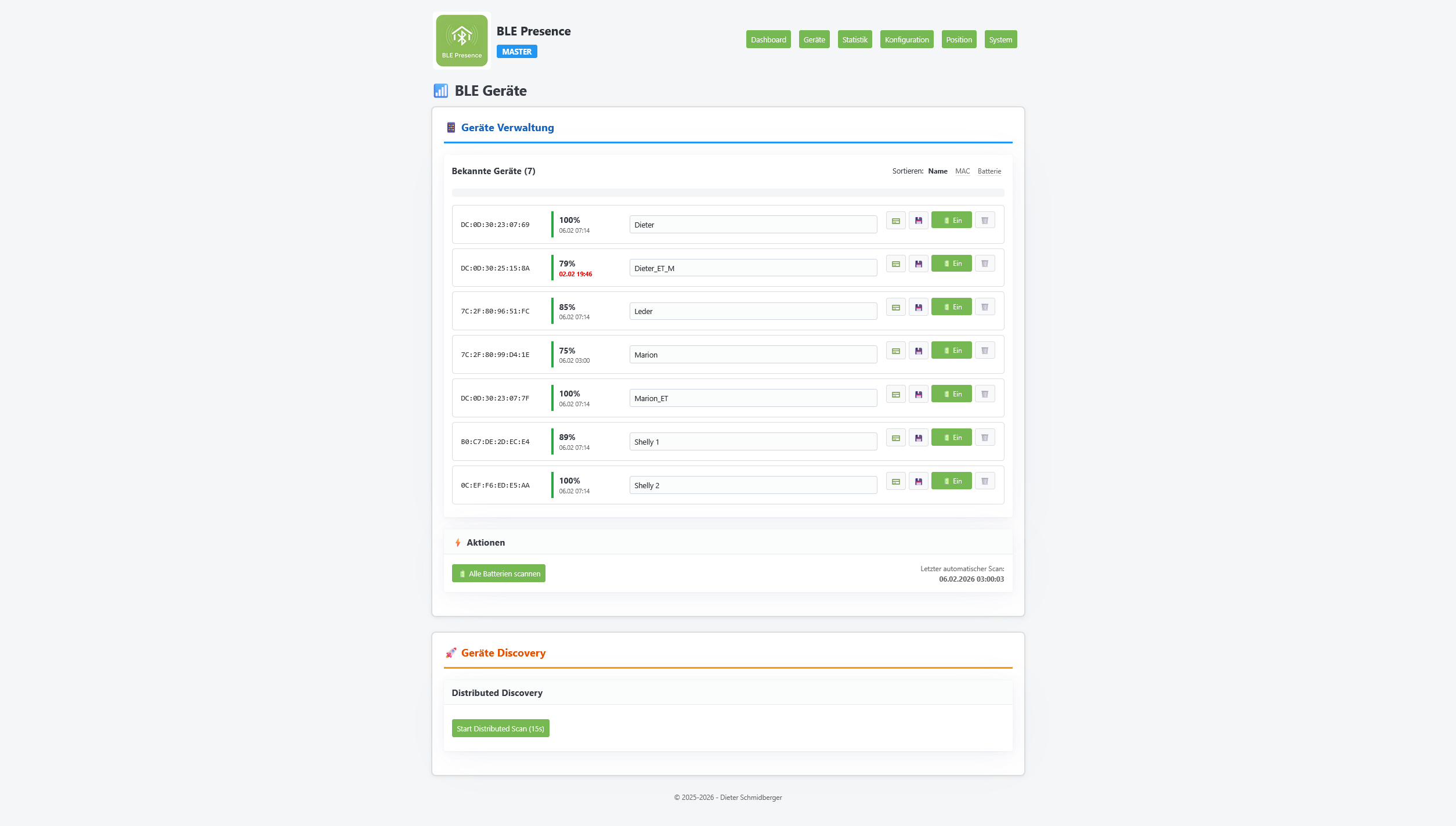Click the BLE Presence logo
Screen dimensions: 1456x826
[461, 41]
